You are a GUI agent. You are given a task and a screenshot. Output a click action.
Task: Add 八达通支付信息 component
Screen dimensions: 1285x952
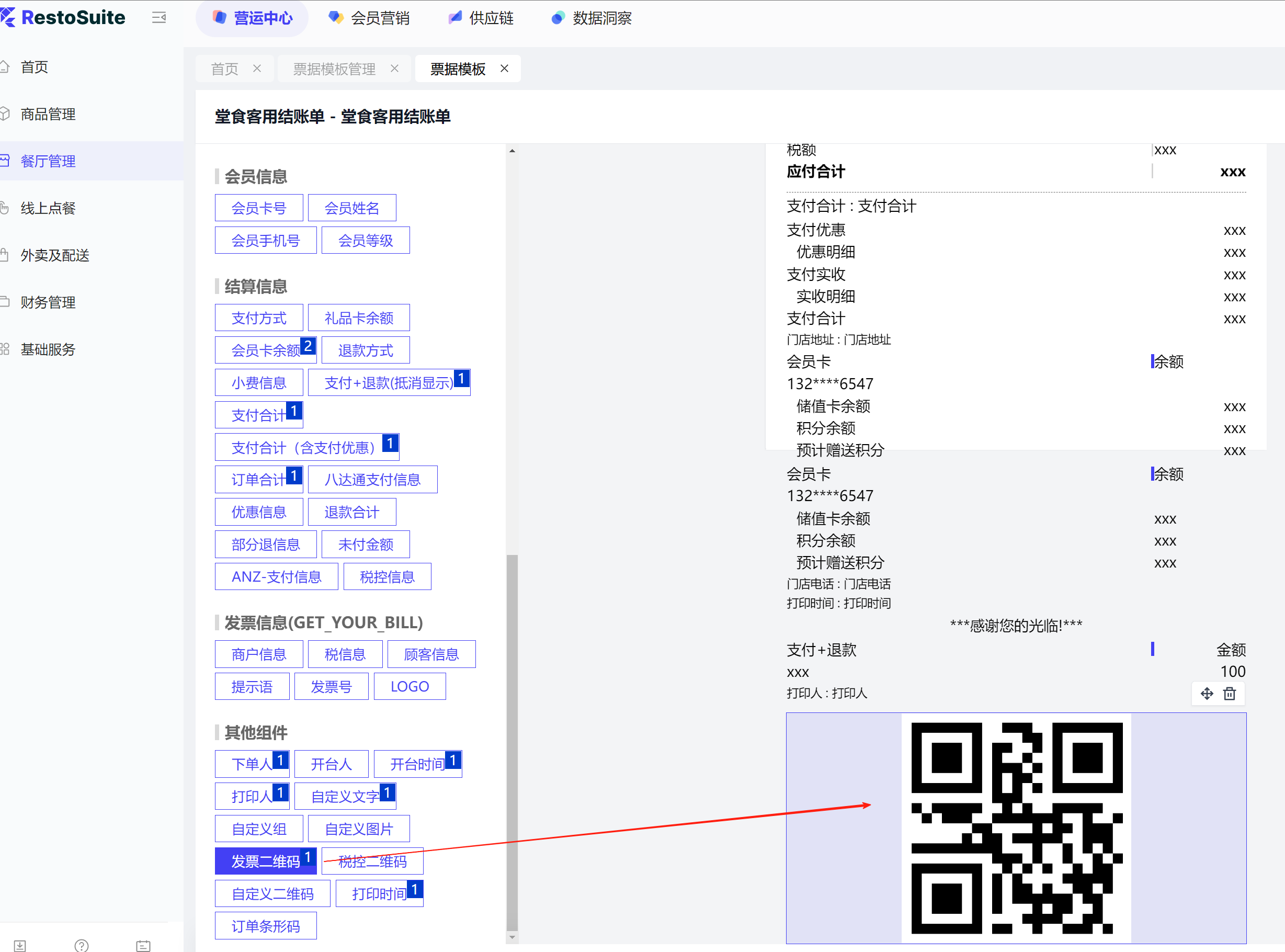point(373,480)
